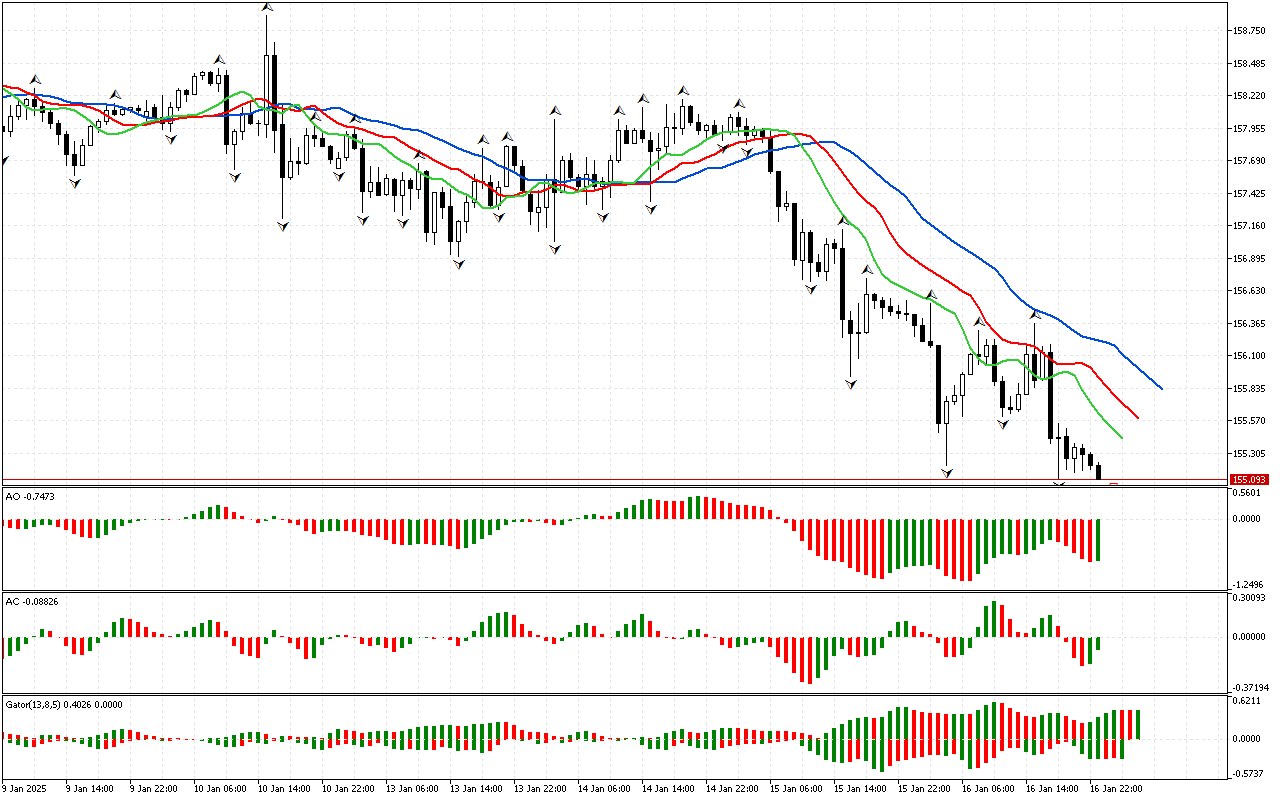Select the Gator scale maximum 0.6211
This screenshot has height=800, width=1280.
pyautogui.click(x=1246, y=702)
